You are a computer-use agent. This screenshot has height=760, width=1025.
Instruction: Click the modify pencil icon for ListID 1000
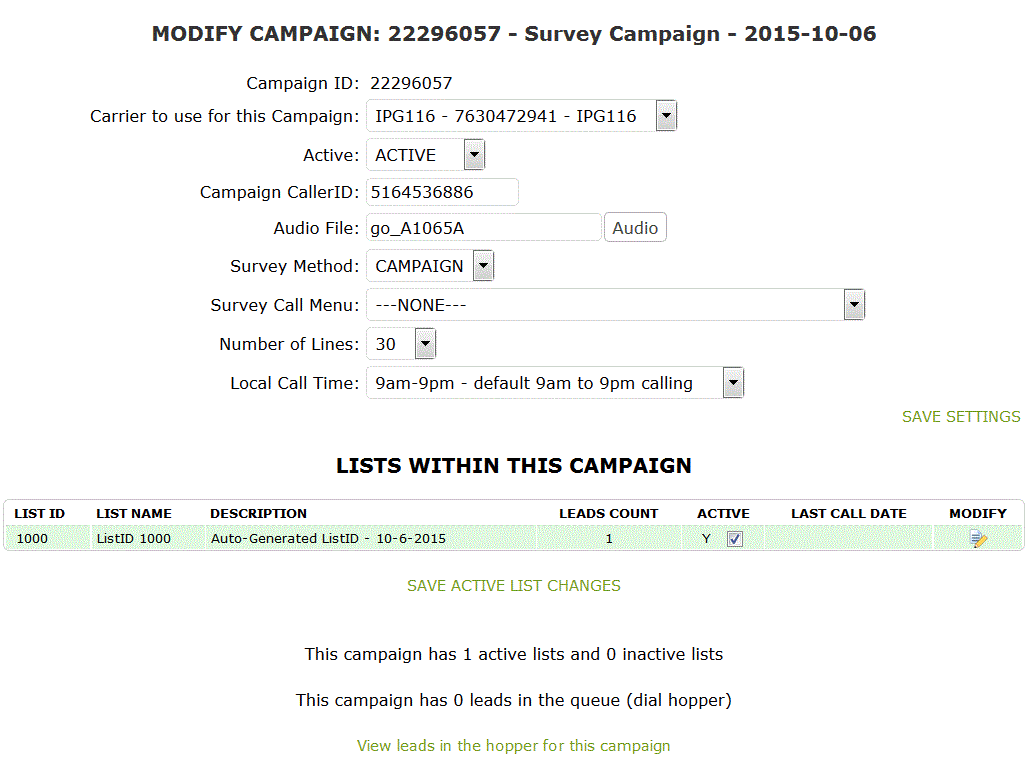point(978,539)
